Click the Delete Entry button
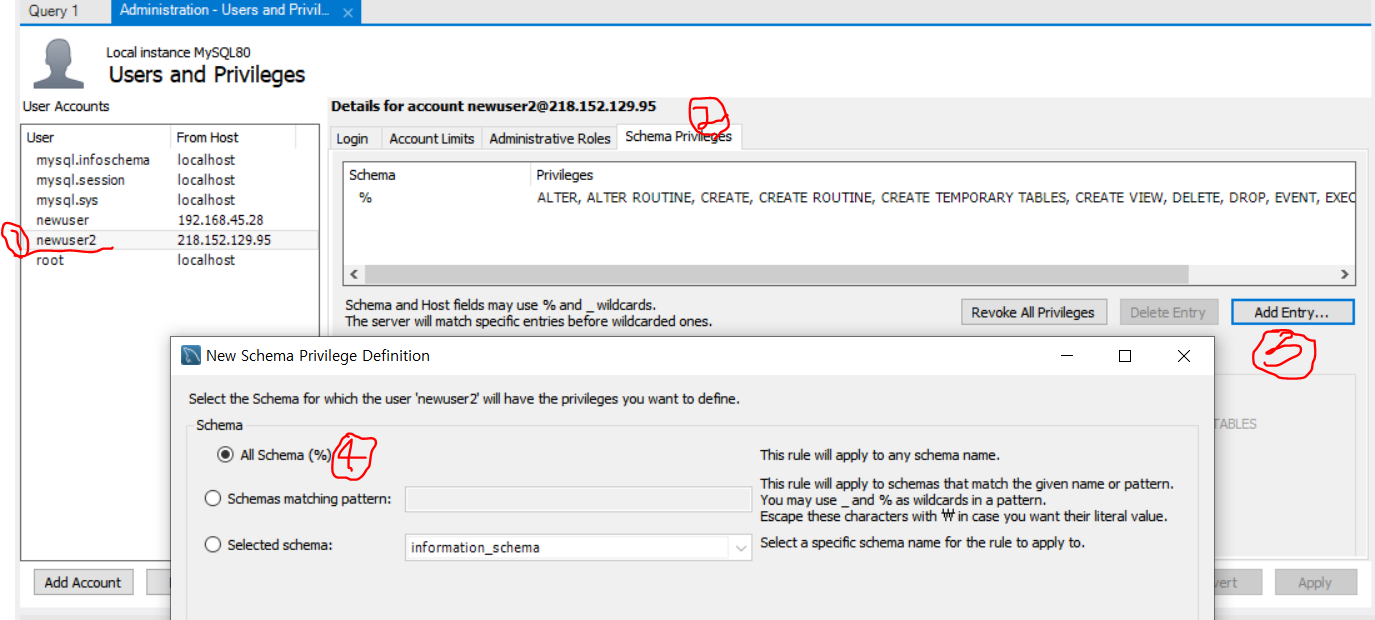The image size is (1375, 620). pyautogui.click(x=1168, y=312)
